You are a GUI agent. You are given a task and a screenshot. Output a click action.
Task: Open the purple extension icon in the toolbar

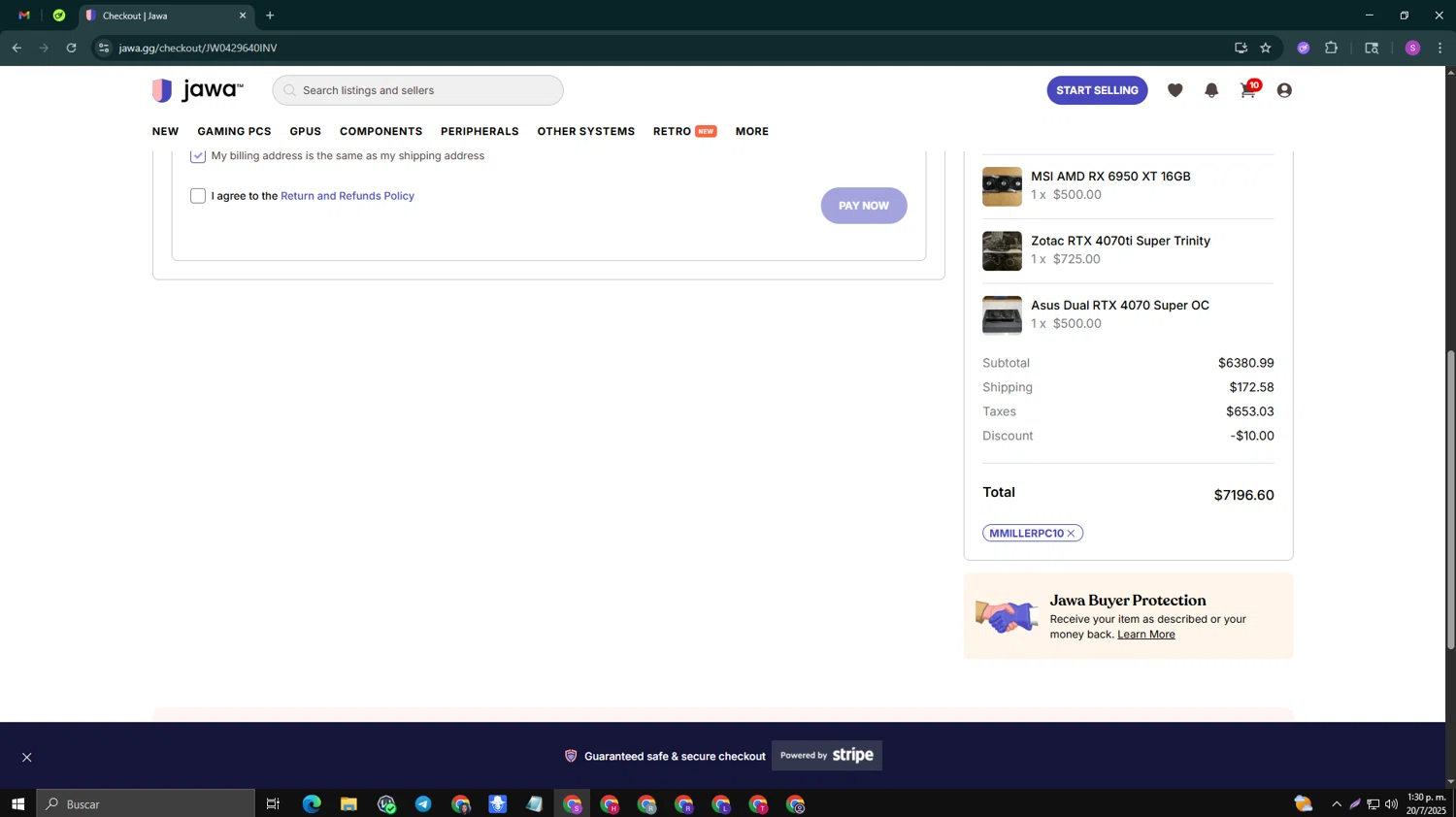point(1304,48)
